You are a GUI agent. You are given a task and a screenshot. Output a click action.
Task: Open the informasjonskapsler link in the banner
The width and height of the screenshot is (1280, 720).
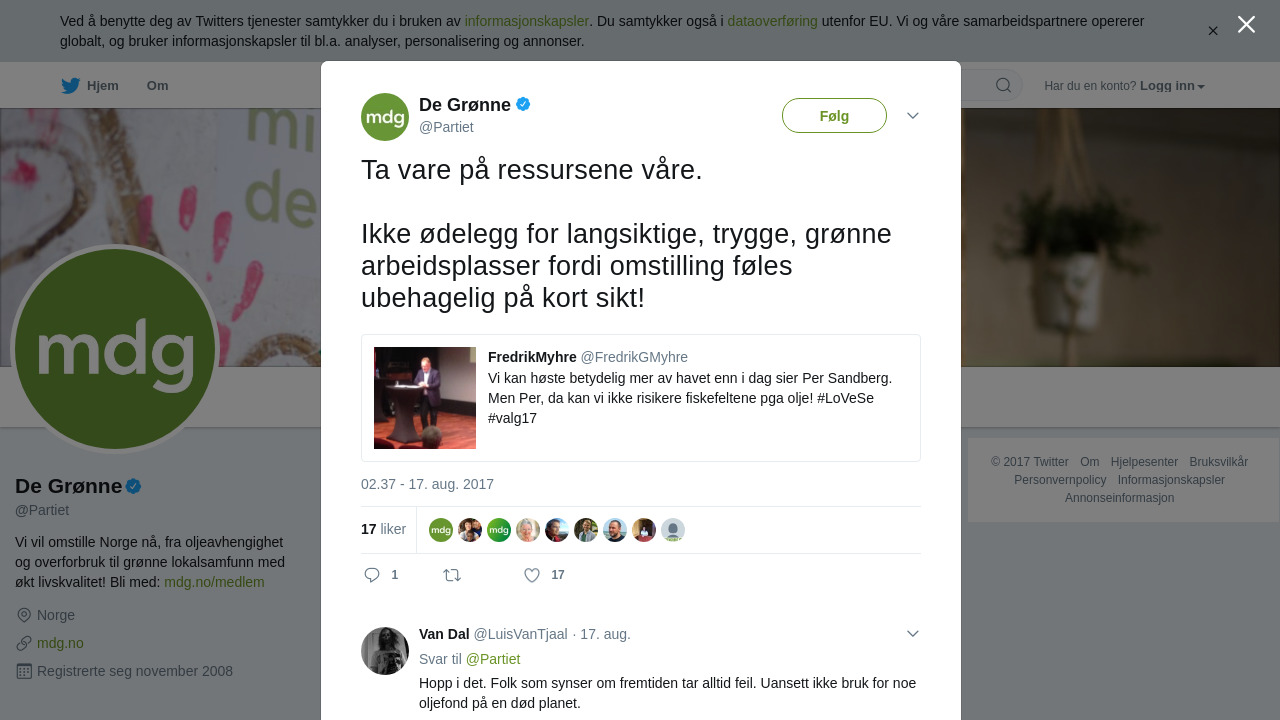tap(526, 21)
